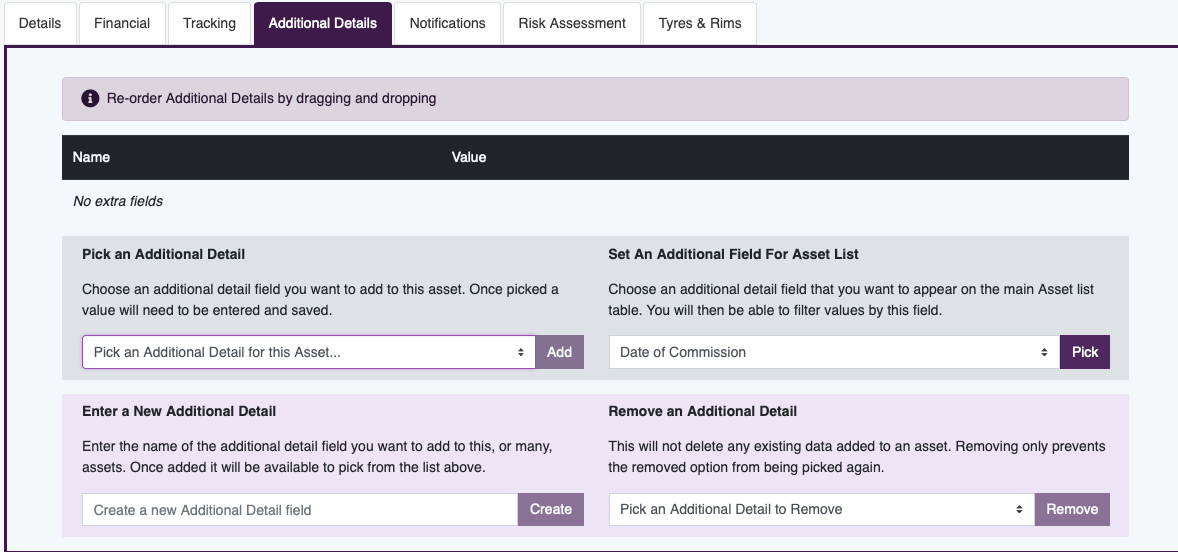Switch to the Financial tab
Viewport: 1178px width, 552px height.
[122, 23]
